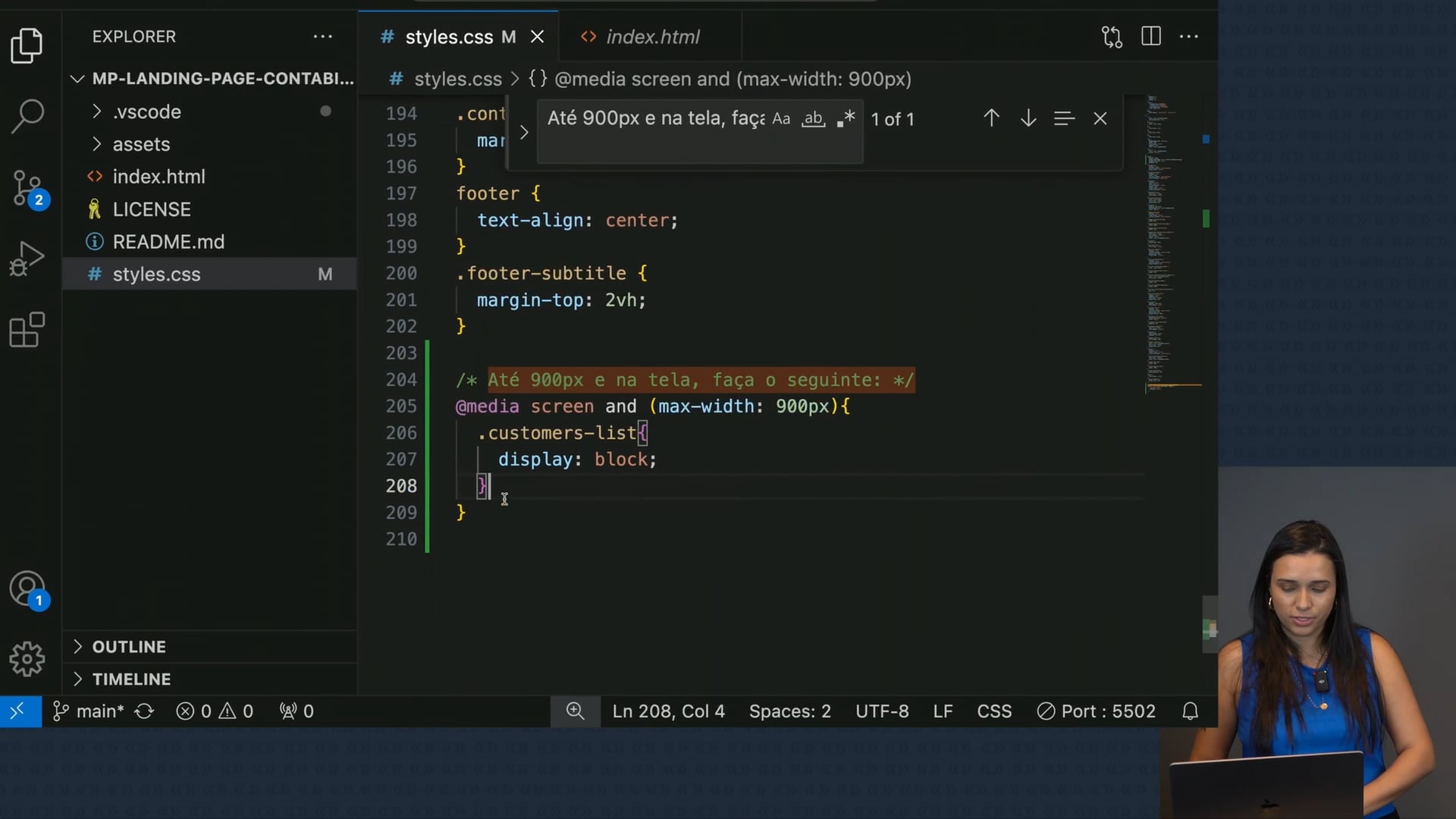Open the Search view in activity bar
The height and width of the screenshot is (819, 1456).
[27, 116]
